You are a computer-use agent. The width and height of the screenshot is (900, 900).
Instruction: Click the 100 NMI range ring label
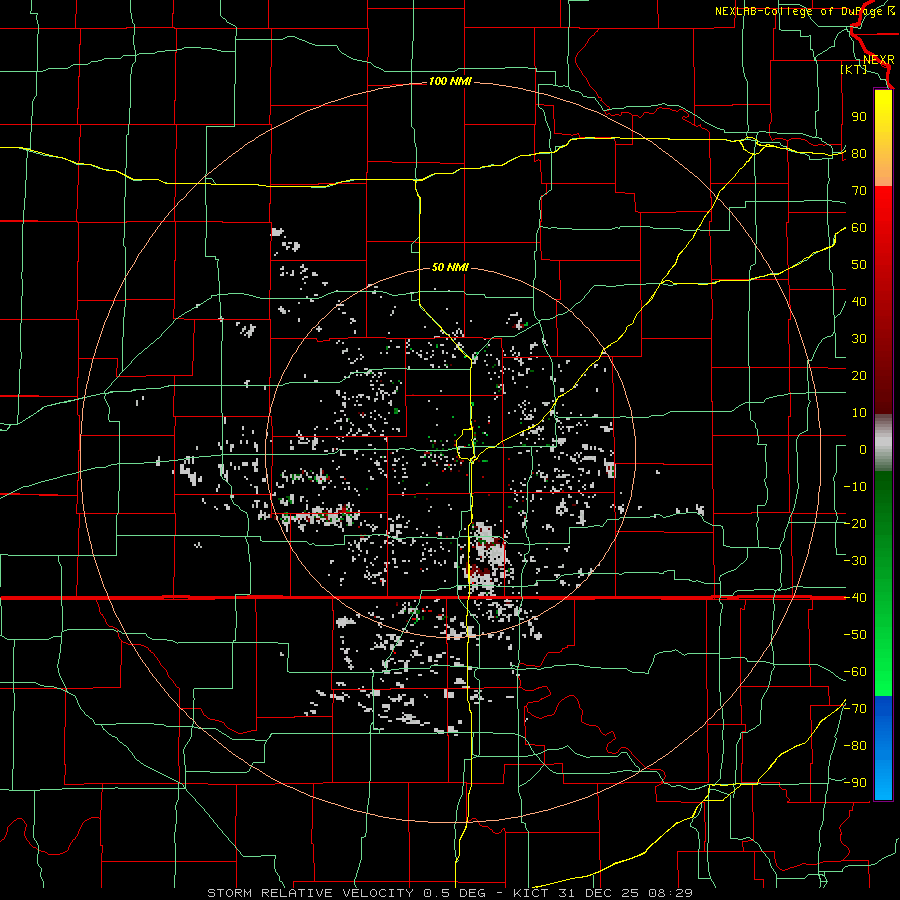(x=450, y=82)
